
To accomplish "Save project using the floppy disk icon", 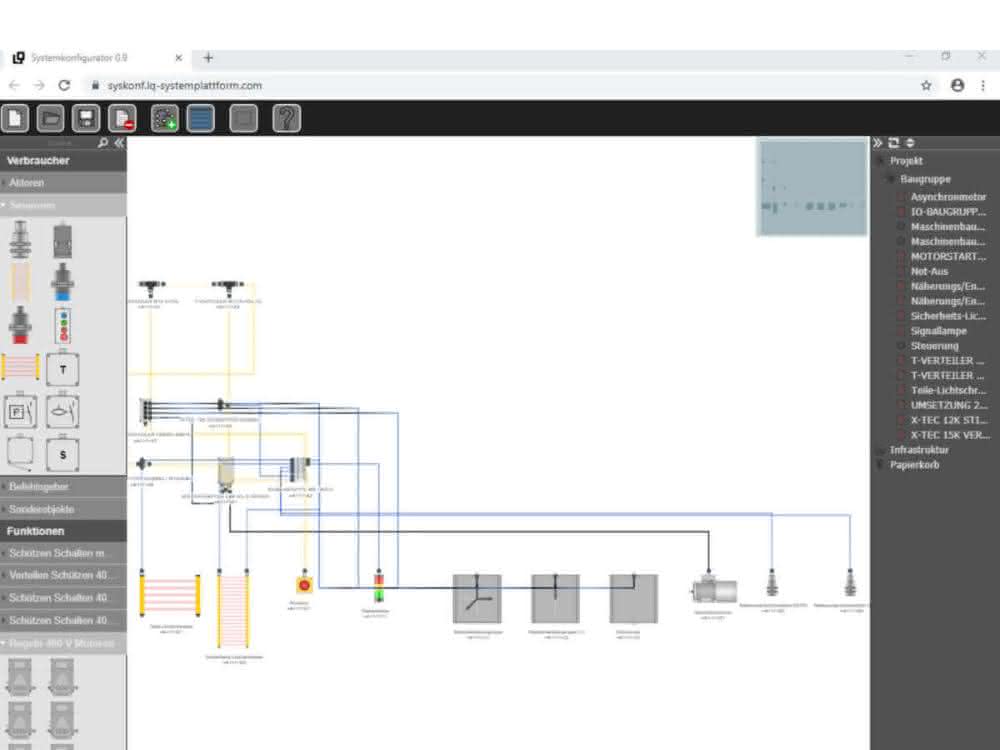I will (86, 119).
